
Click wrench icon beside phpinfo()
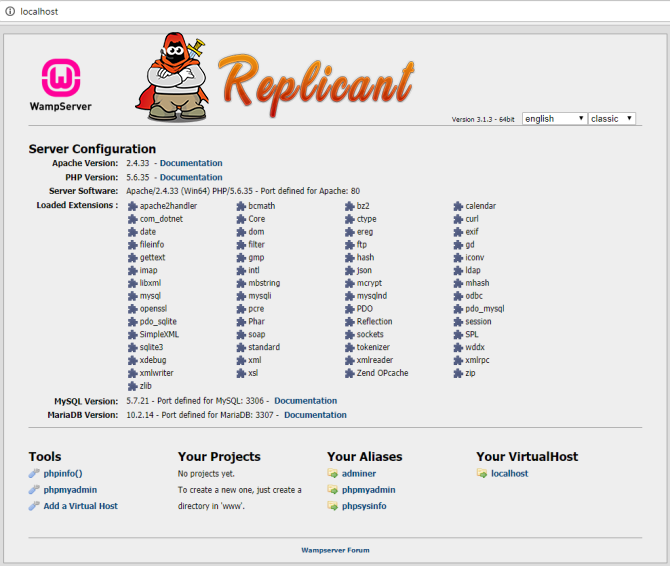(34, 473)
